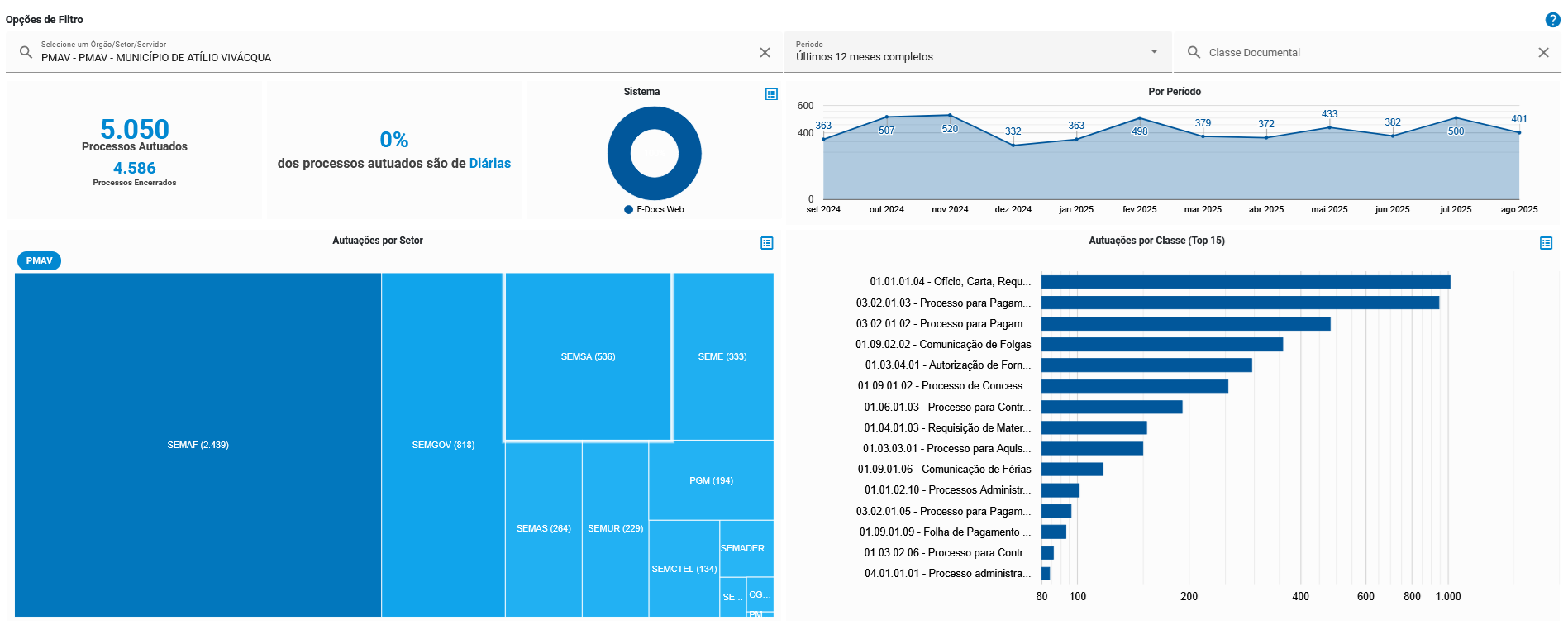The width and height of the screenshot is (1568, 630).
Task: Select the SEMAF (2.439) treemap block
Action: click(x=198, y=445)
